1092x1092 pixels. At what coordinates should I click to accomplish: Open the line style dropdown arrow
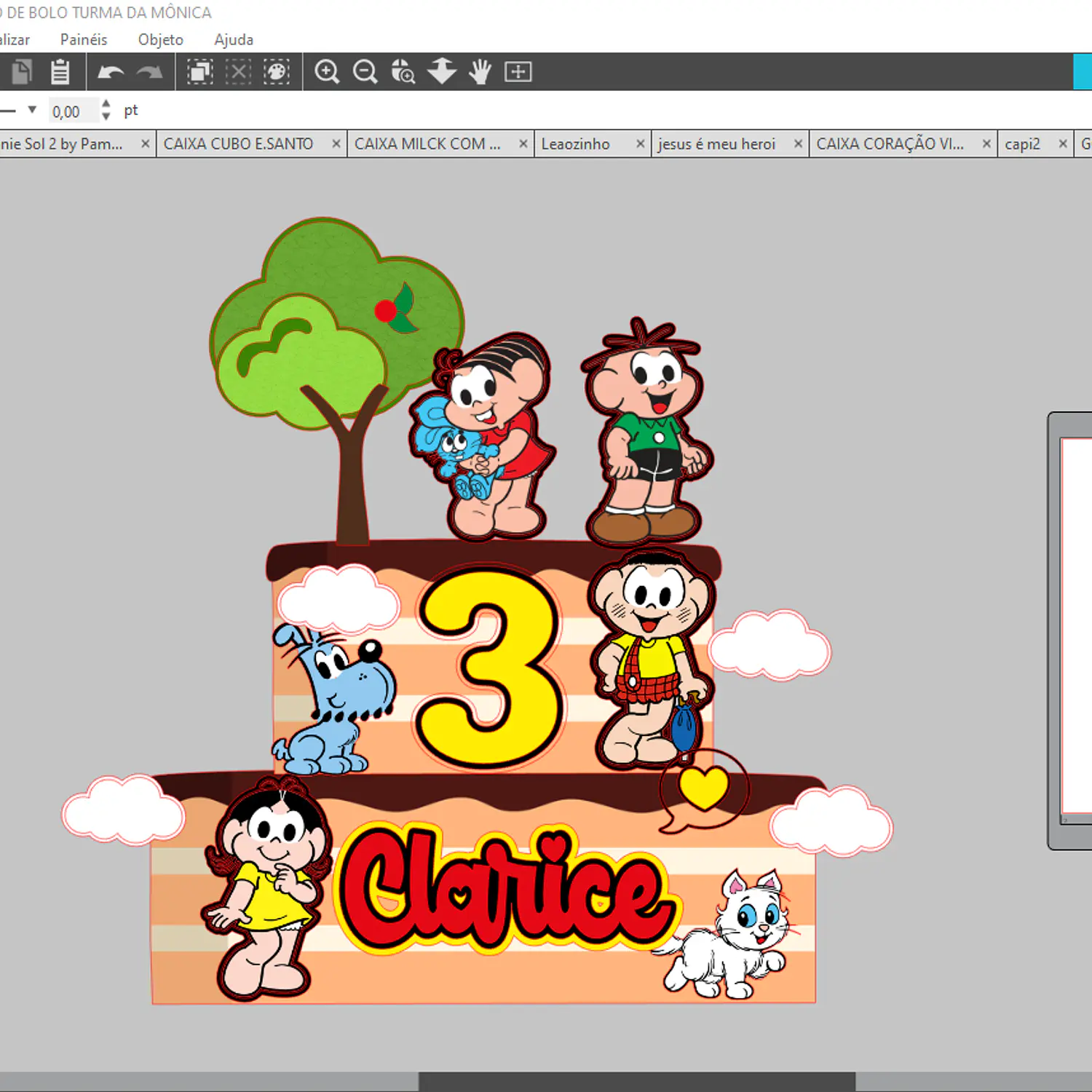pos(32,110)
